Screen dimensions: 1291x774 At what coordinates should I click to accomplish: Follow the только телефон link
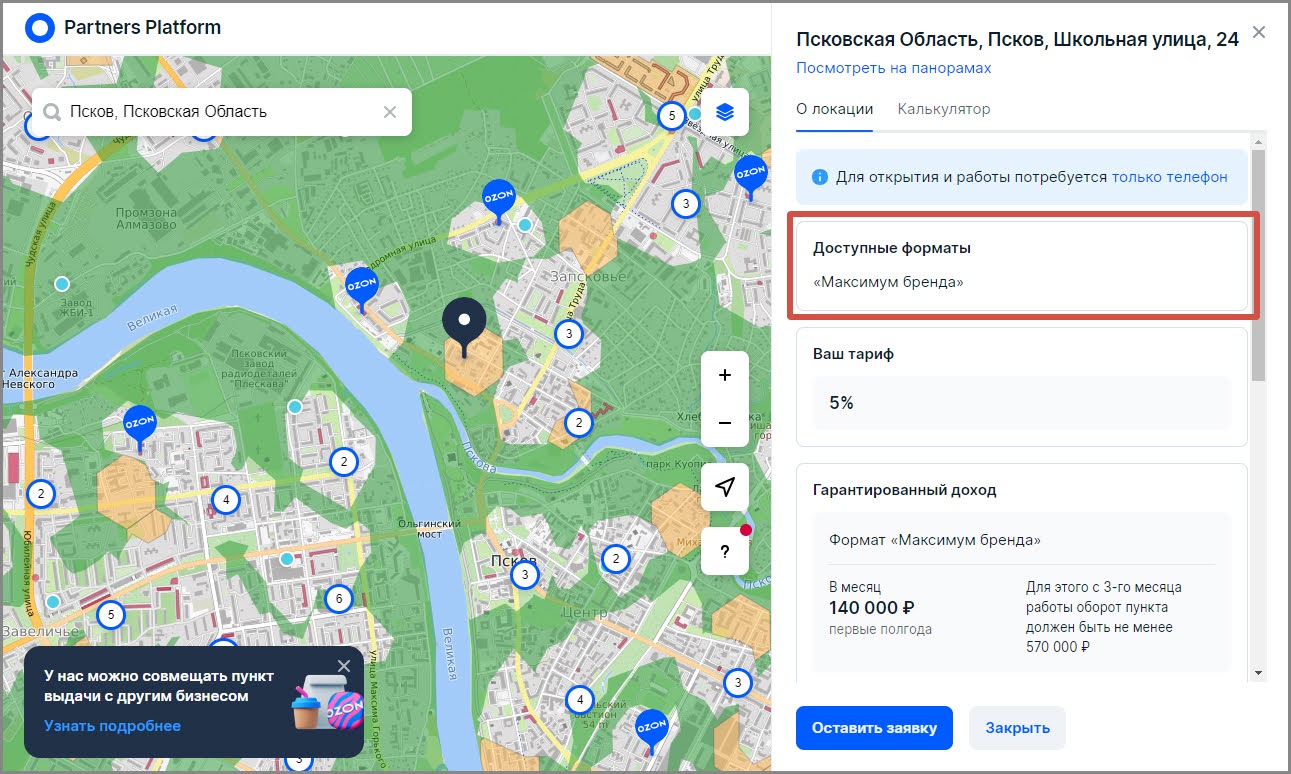pyautogui.click(x=1169, y=177)
